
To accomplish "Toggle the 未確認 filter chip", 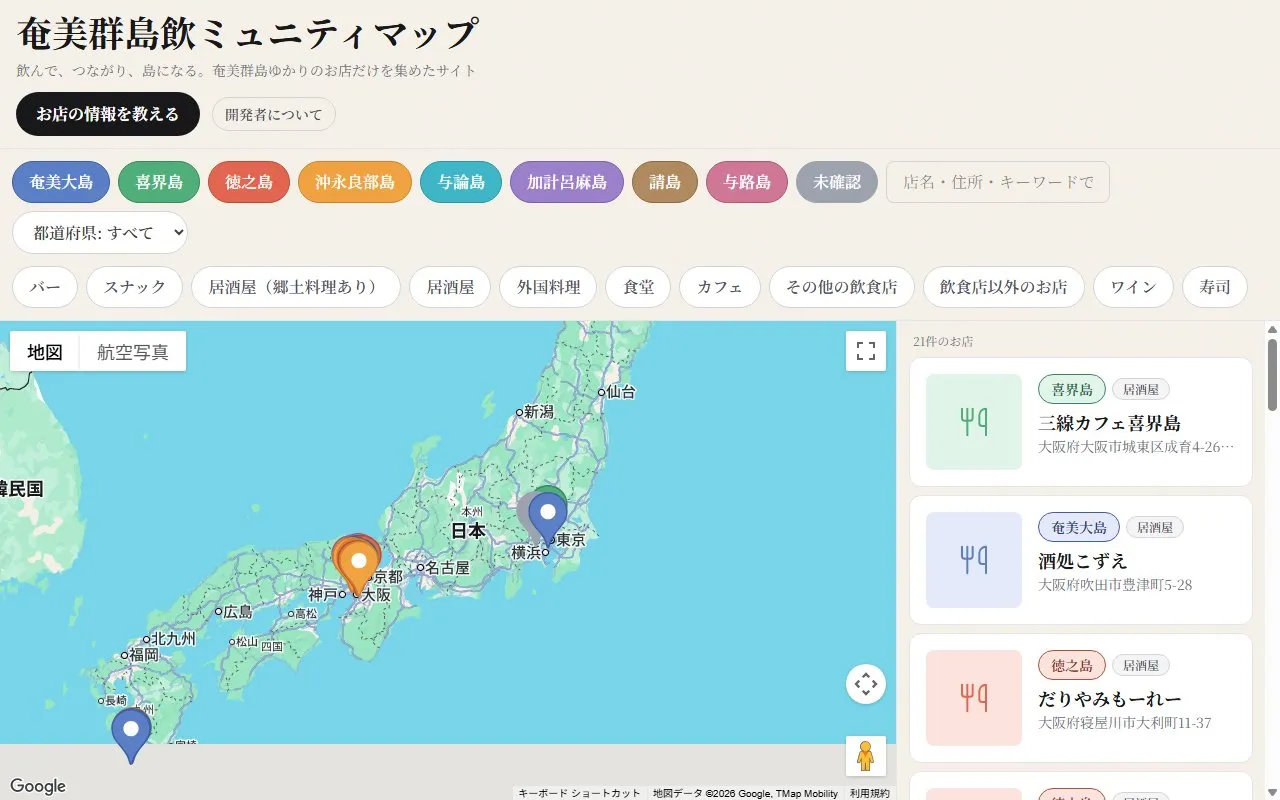I will pos(837,182).
